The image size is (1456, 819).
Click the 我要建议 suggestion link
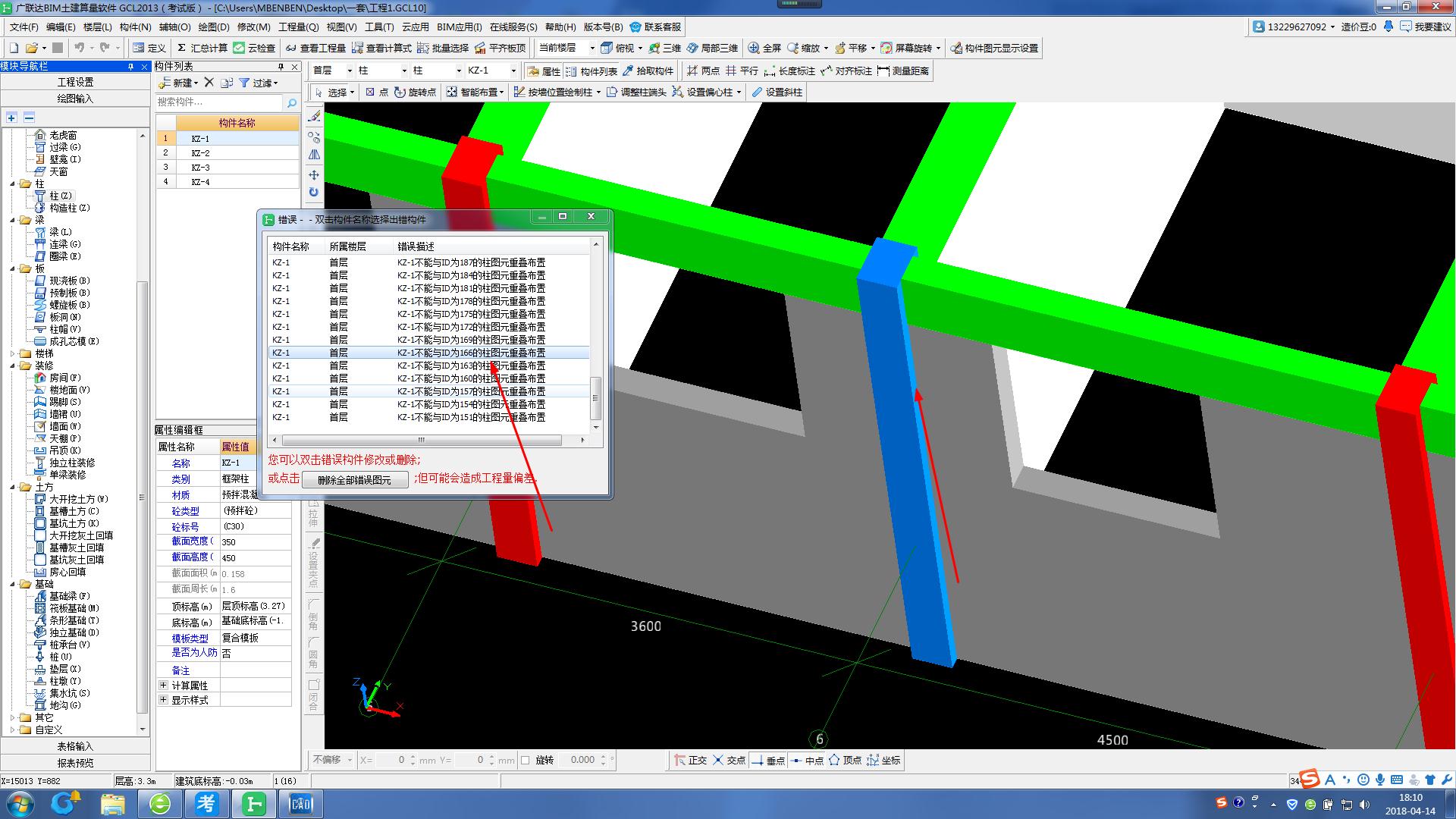tap(1426, 27)
